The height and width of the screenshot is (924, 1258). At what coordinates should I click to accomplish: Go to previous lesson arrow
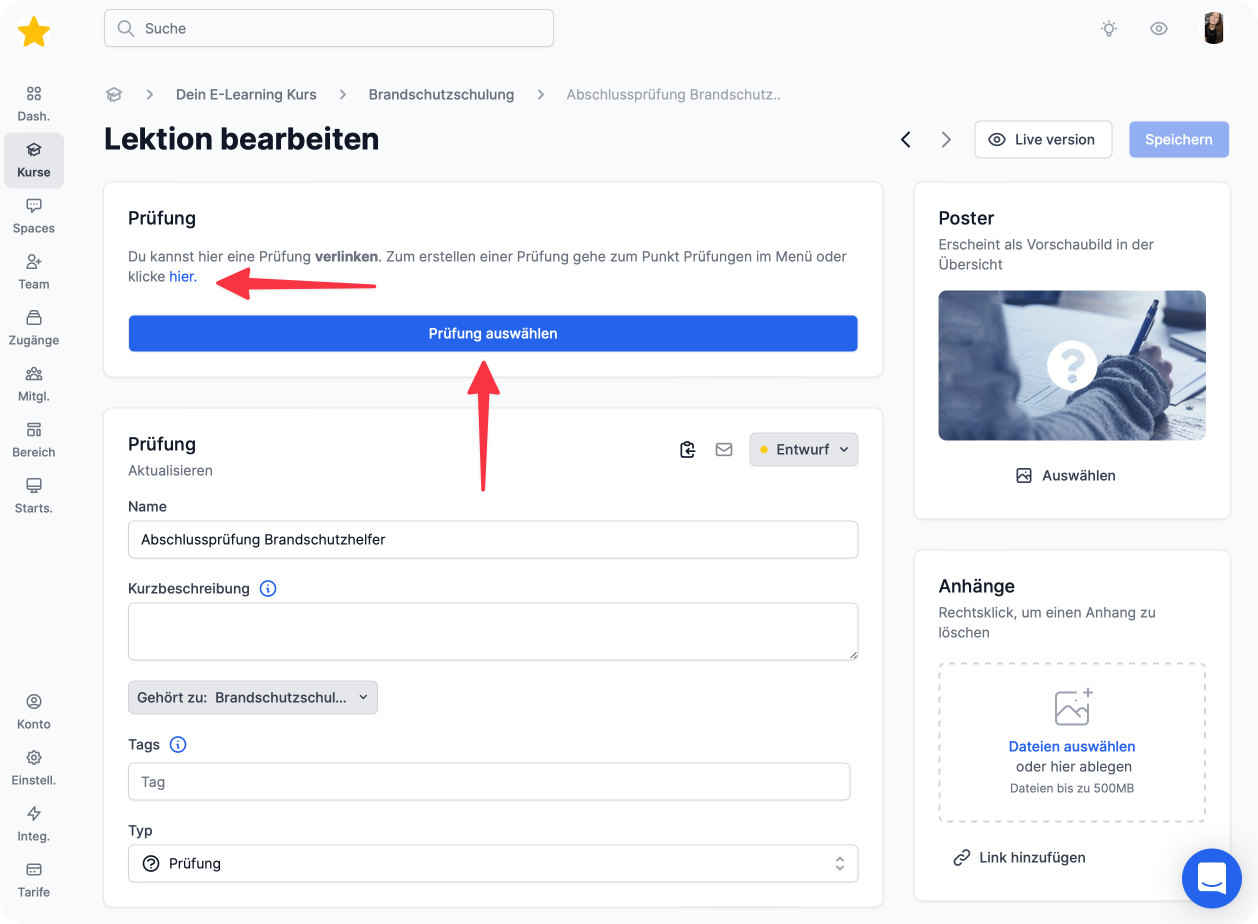click(906, 140)
